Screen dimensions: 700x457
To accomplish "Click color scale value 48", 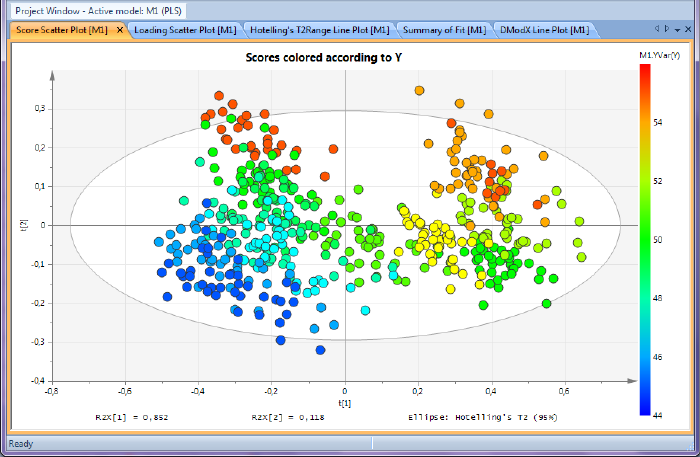I will [x=658, y=298].
